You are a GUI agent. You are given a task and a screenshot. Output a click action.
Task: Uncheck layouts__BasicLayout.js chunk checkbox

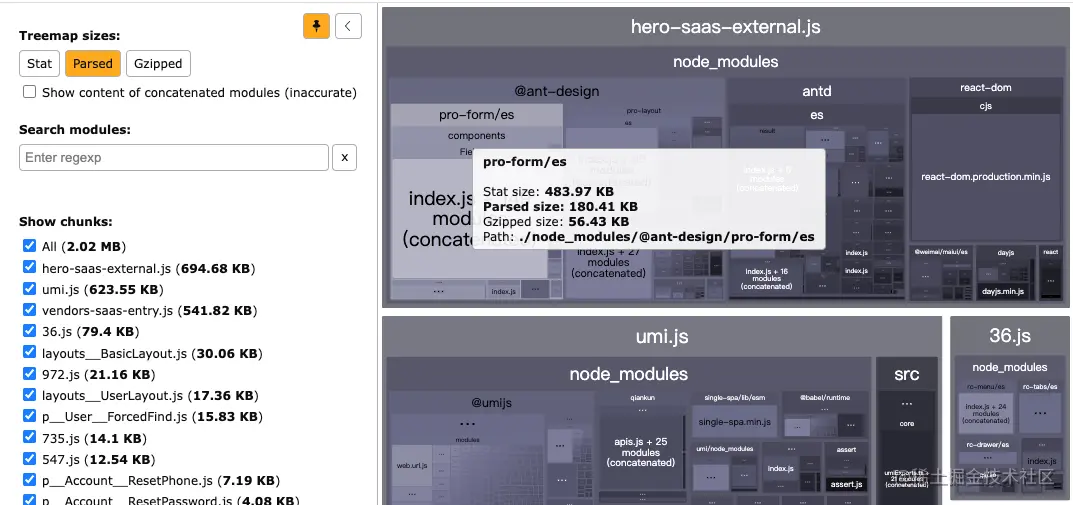(29, 352)
